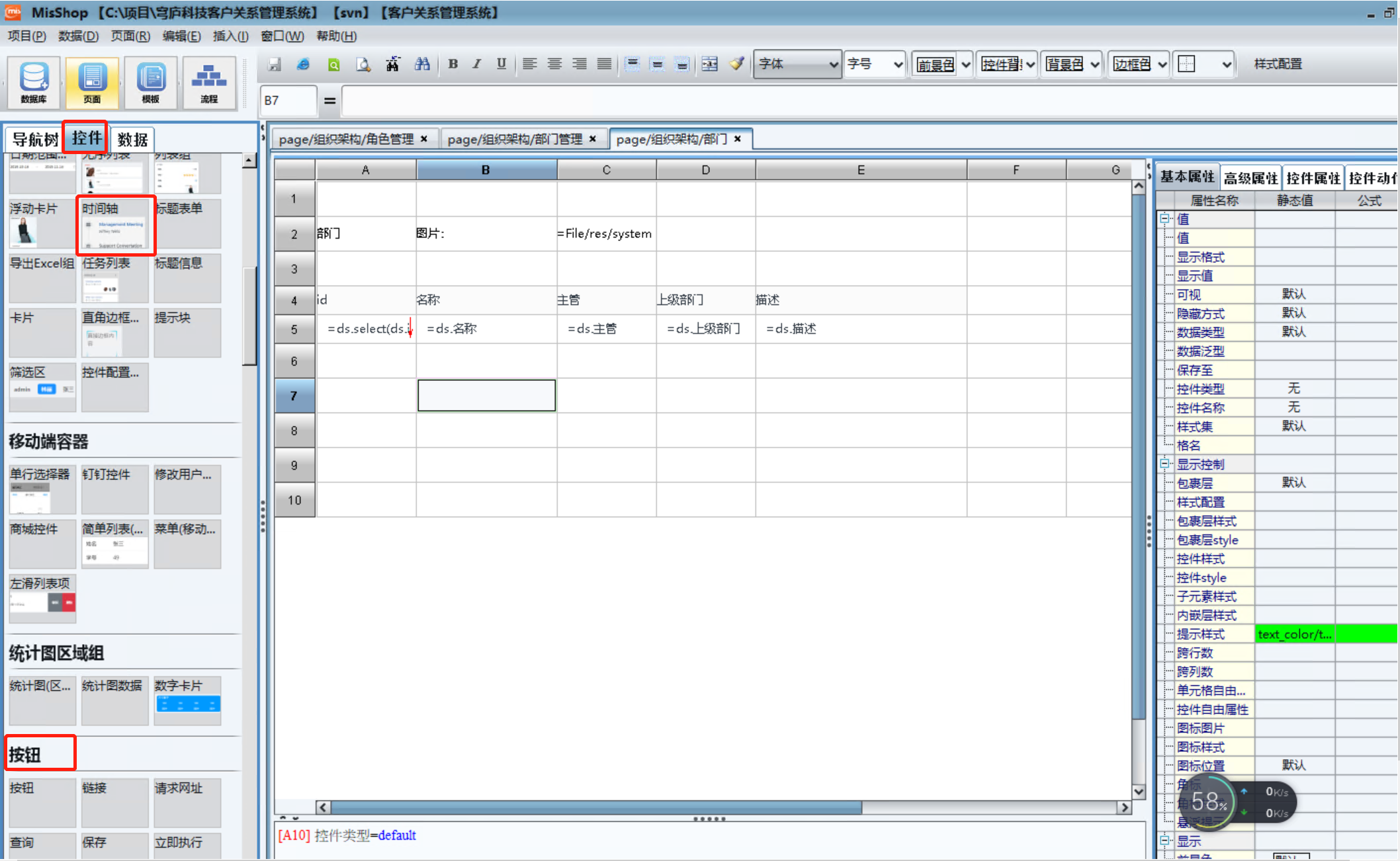
Task: Click the merge cells icon
Action: (709, 64)
